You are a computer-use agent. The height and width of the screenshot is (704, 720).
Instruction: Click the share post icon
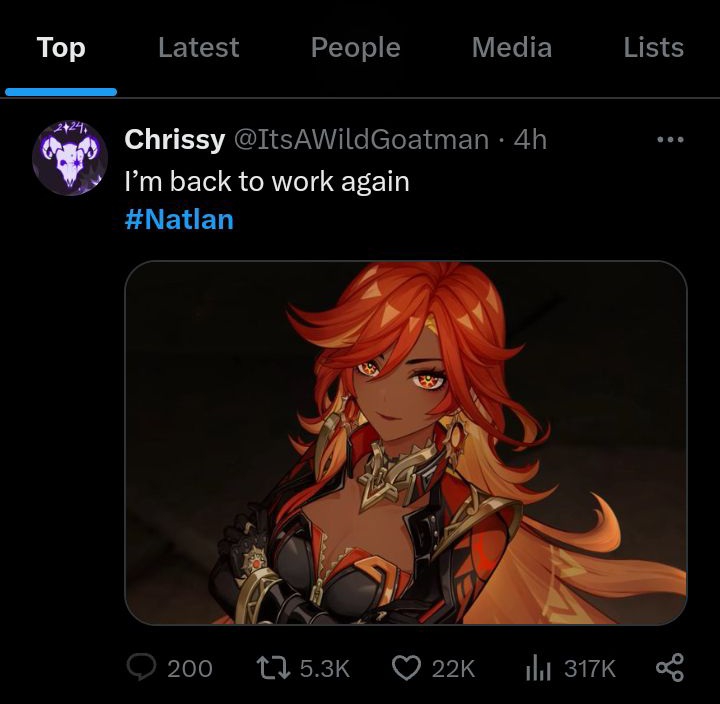click(668, 667)
